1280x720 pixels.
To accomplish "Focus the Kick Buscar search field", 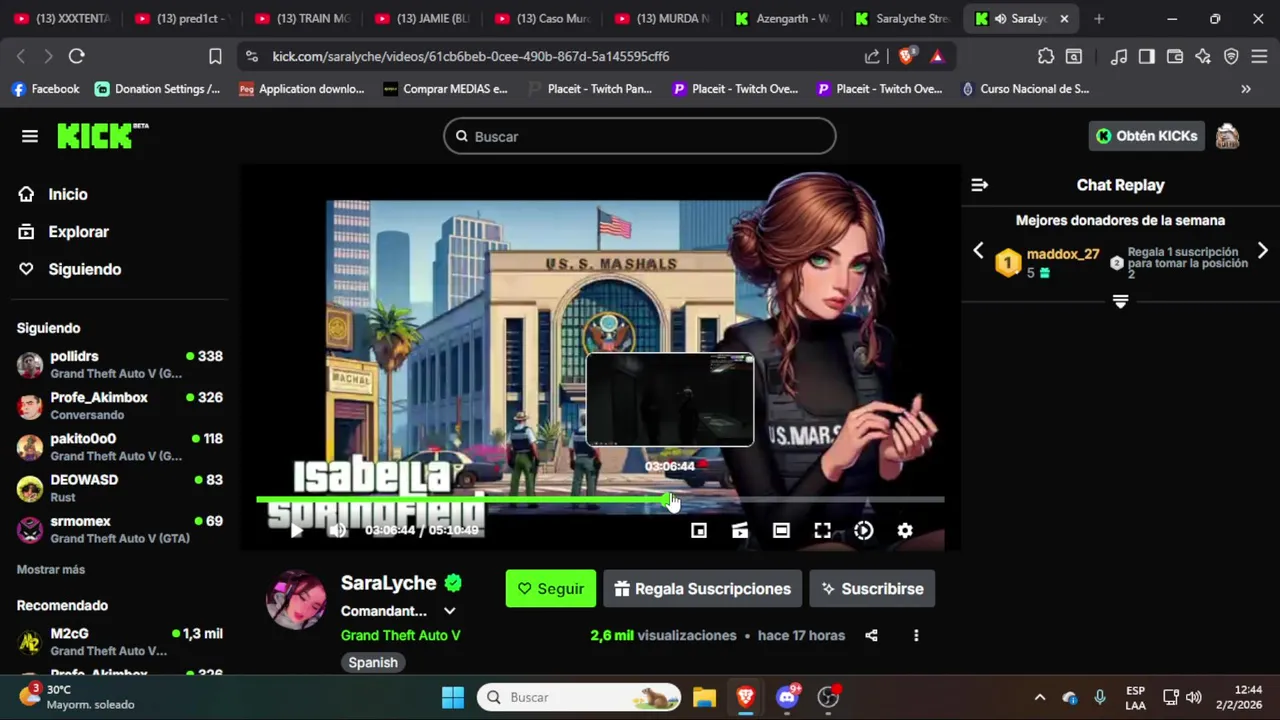I will coord(640,136).
